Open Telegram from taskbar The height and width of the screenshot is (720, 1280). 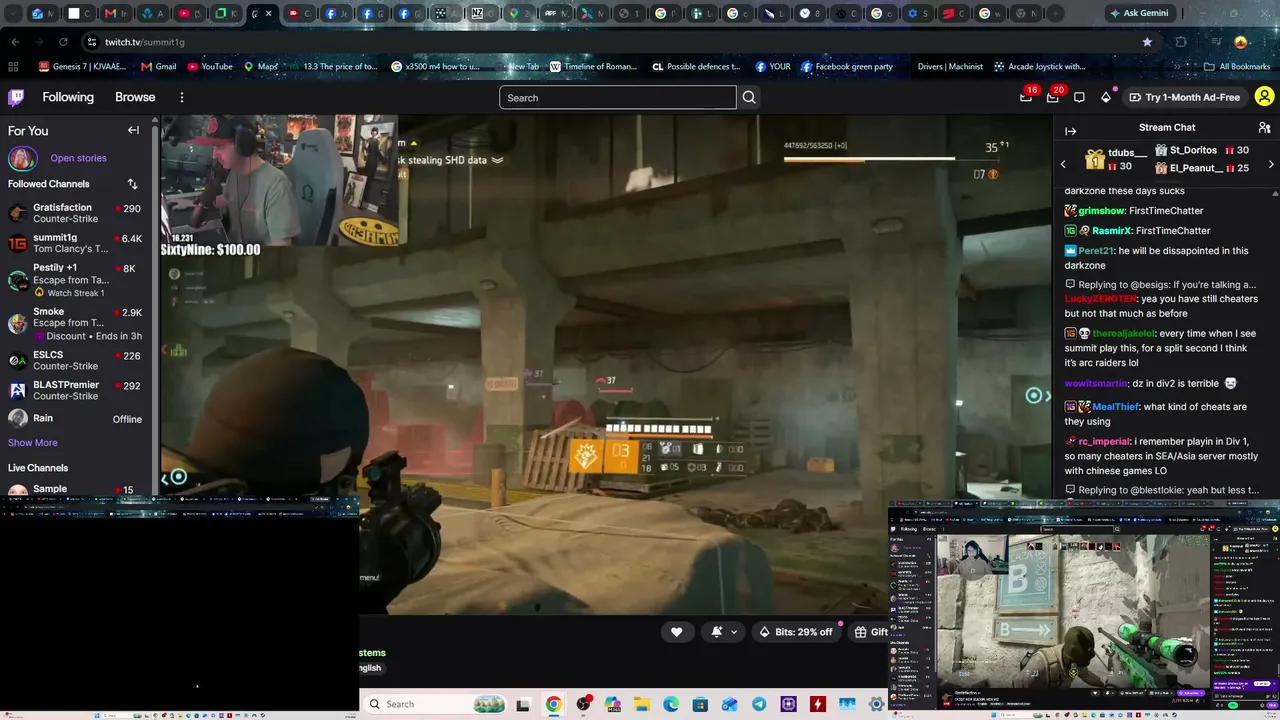[x=759, y=704]
